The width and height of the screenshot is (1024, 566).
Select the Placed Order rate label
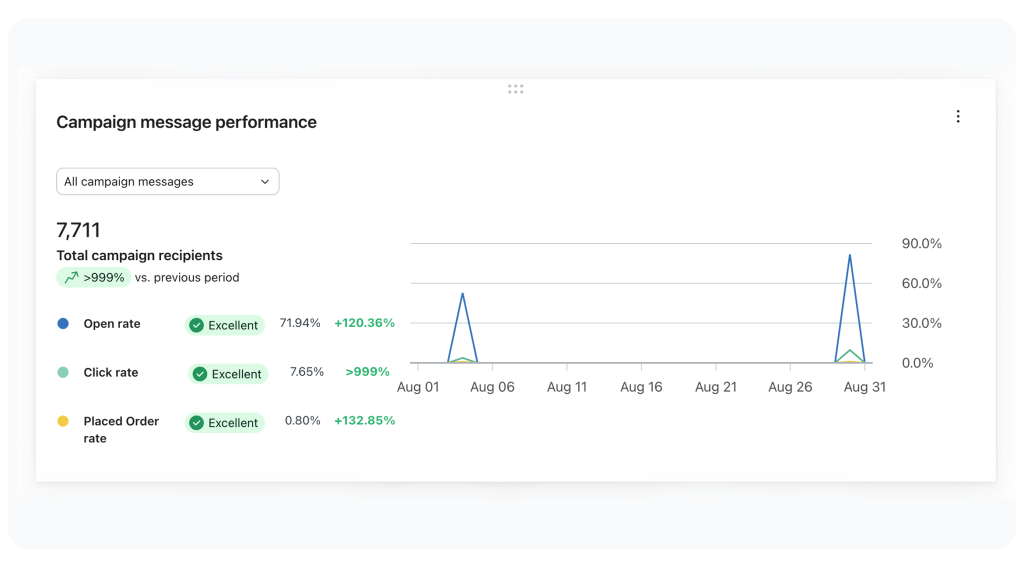121,430
